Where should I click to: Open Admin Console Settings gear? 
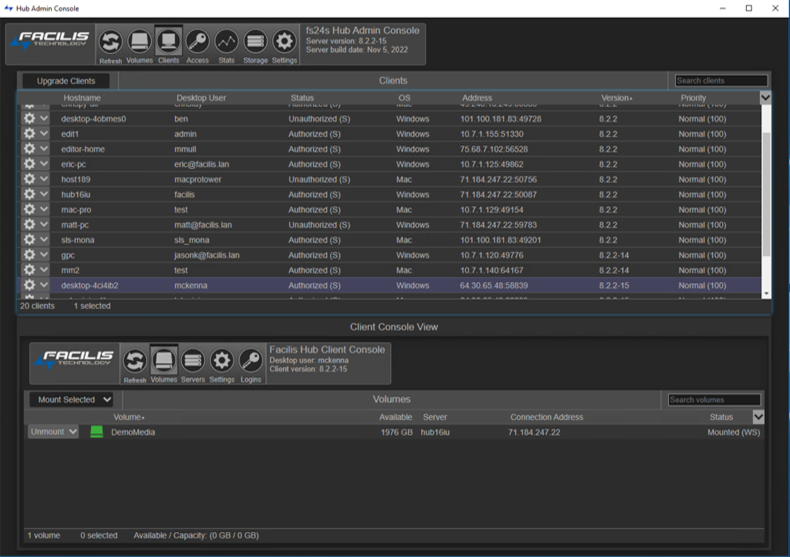[x=284, y=42]
